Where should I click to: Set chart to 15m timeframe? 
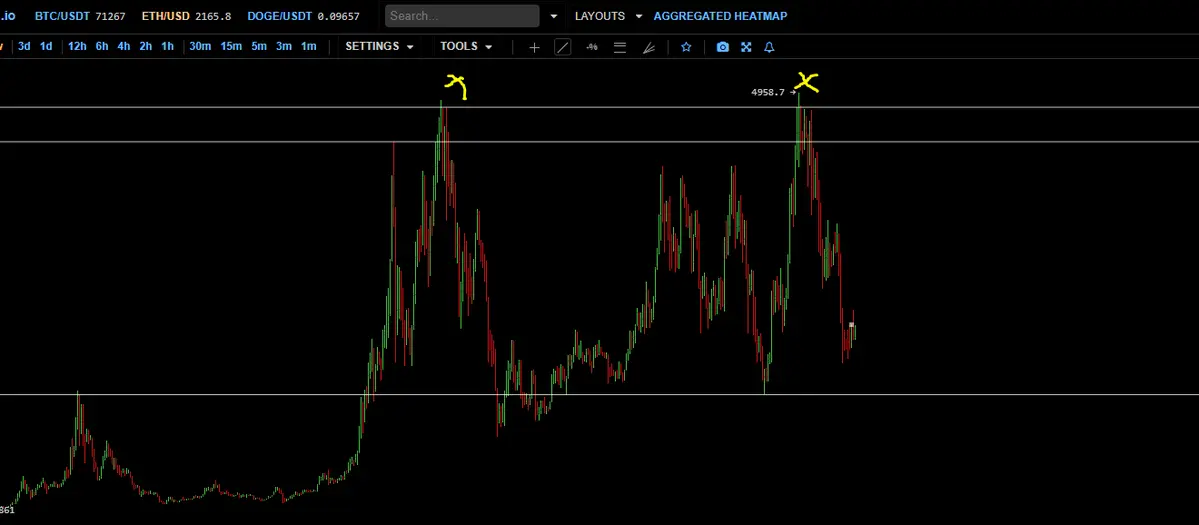click(x=231, y=47)
